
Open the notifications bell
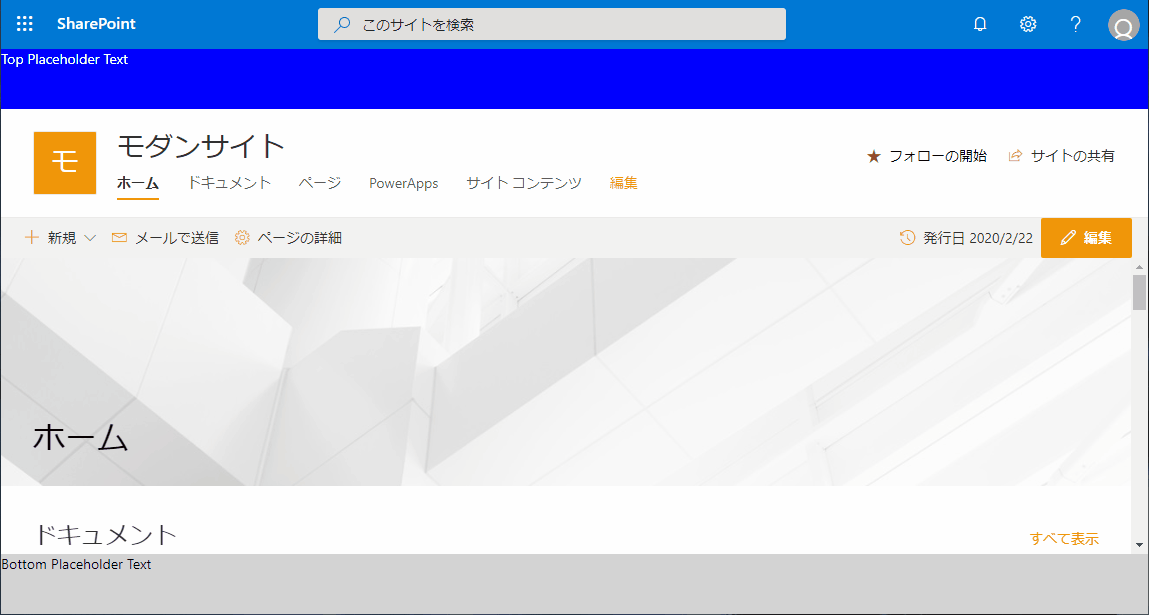pos(980,24)
